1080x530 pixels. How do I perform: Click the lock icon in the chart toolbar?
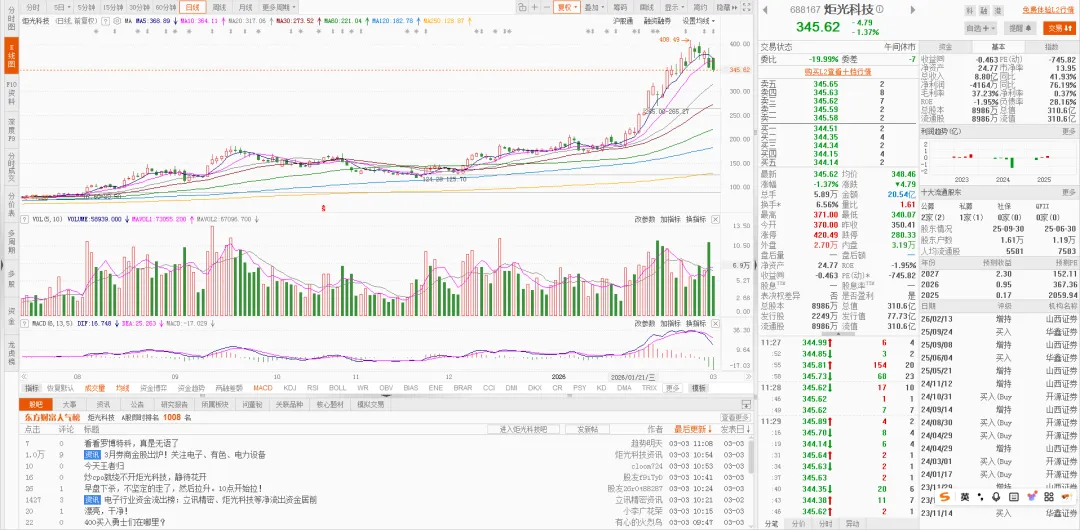tap(522, 7)
